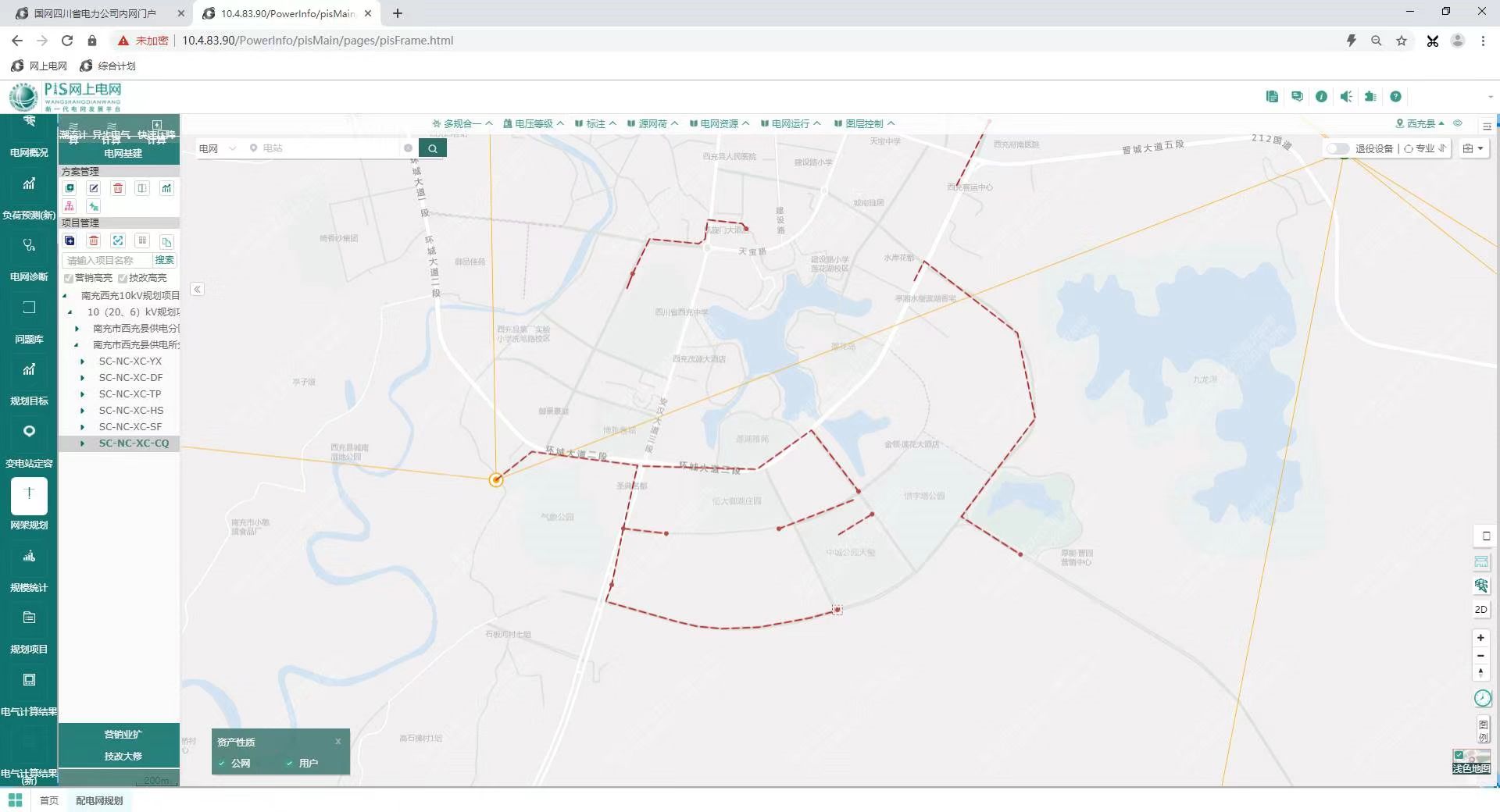Image resolution: width=1500 pixels, height=812 pixels.
Task: Click the new scheme icon under 方案管理
Action: 70,188
